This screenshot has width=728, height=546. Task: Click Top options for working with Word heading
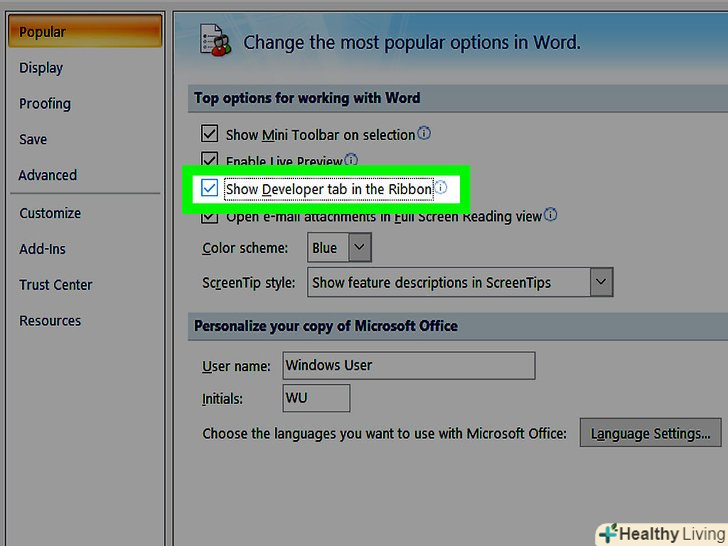[307, 98]
